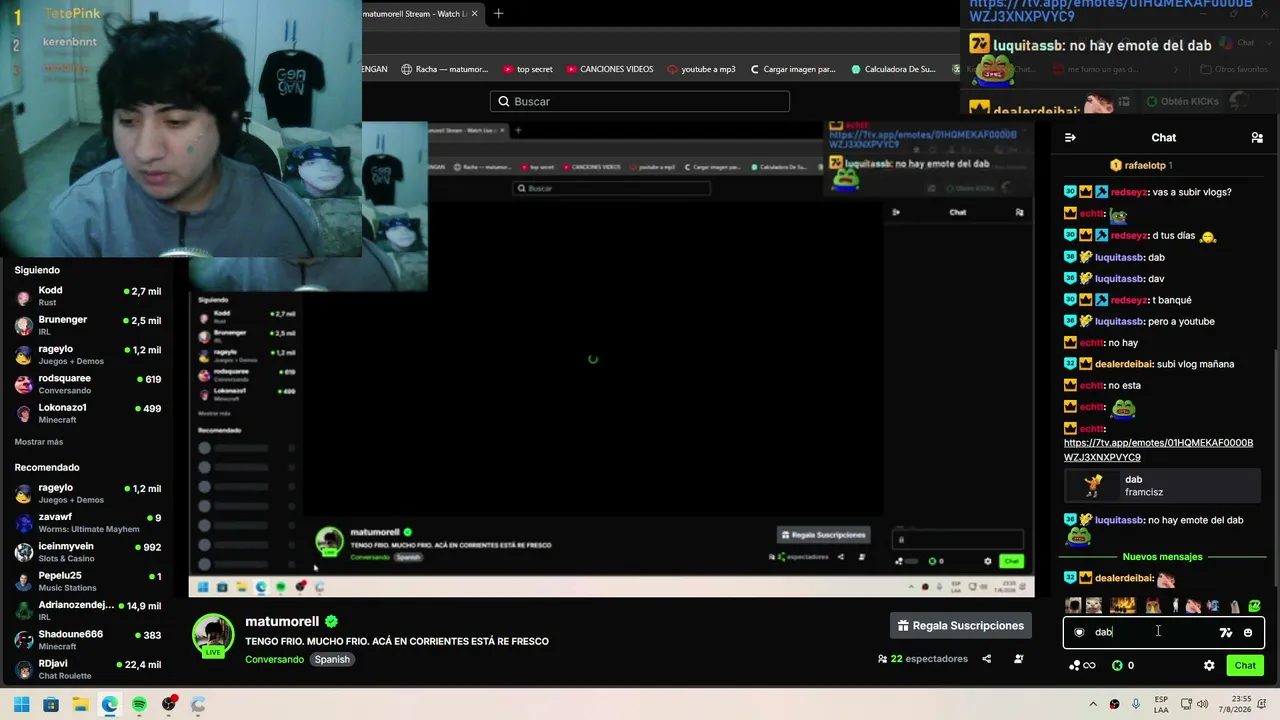Viewport: 1280px width, 720px height.
Task: Click the Nuevos mensajes divider label
Action: [1162, 557]
